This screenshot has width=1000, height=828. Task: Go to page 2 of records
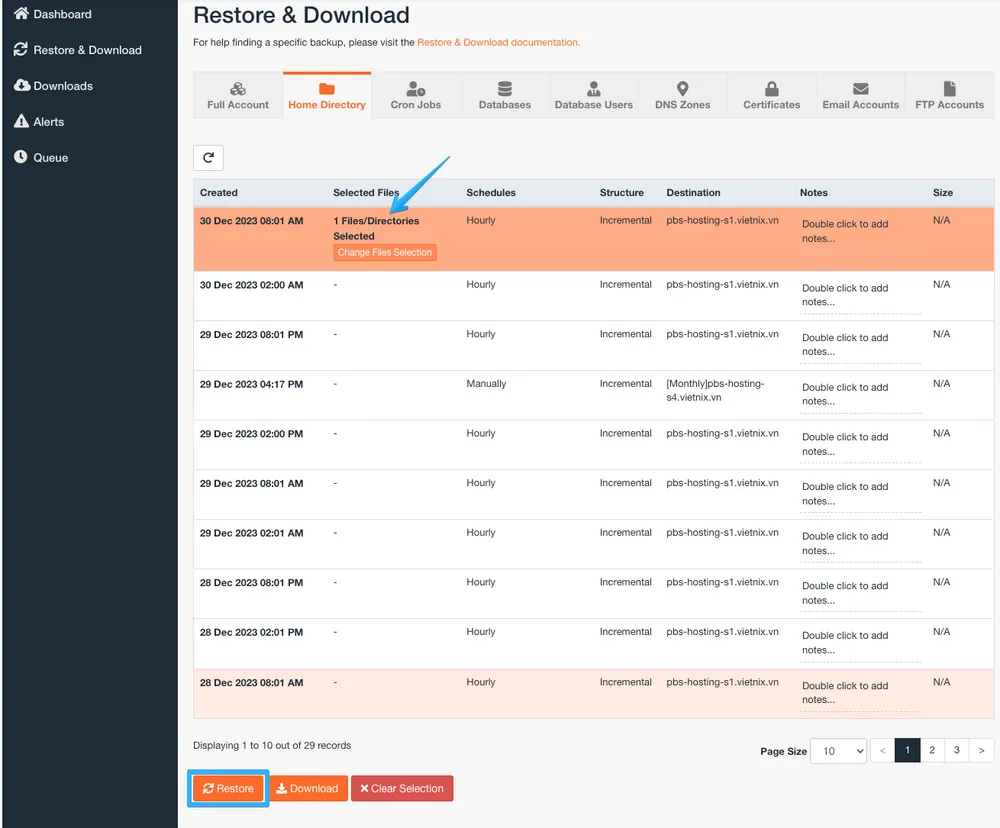click(932, 750)
